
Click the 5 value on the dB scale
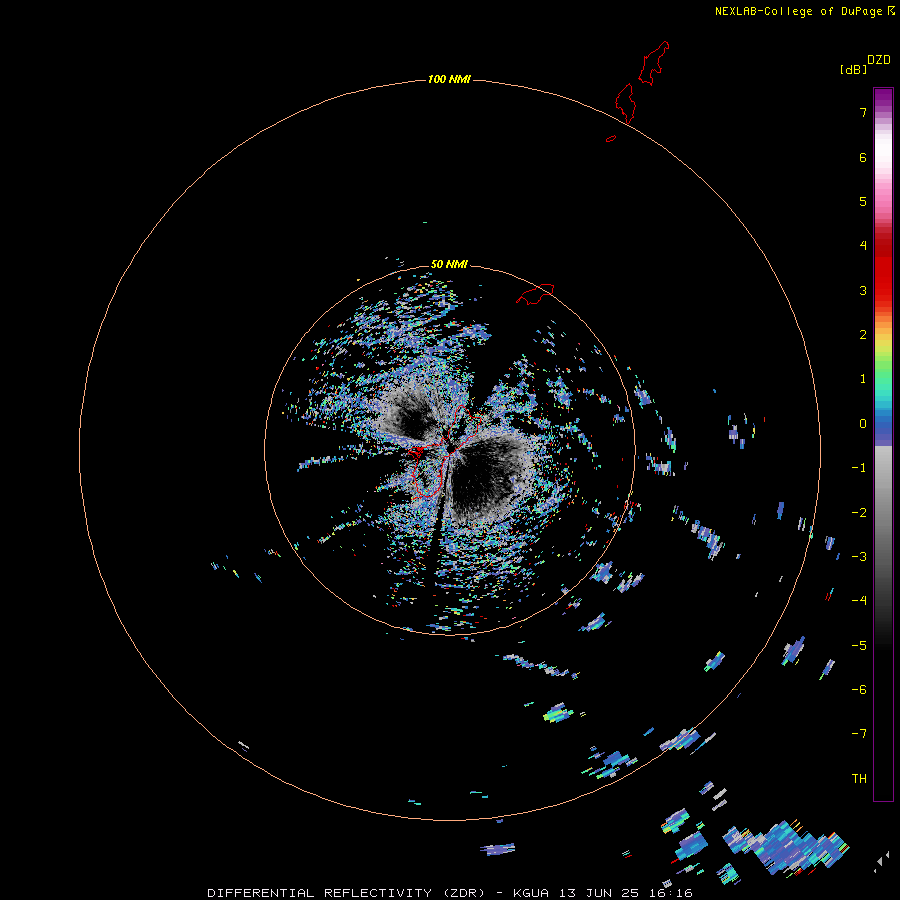point(863,202)
